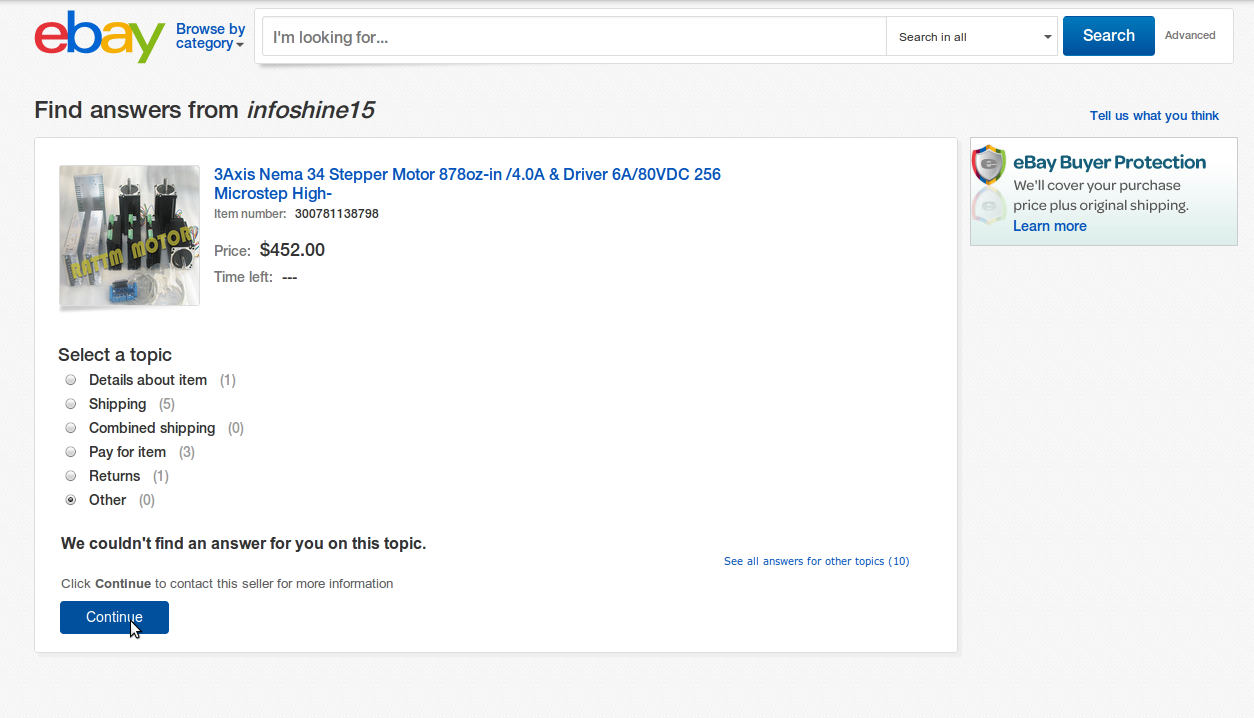
Task: Open the Search in all dropdown
Action: [x=971, y=37]
